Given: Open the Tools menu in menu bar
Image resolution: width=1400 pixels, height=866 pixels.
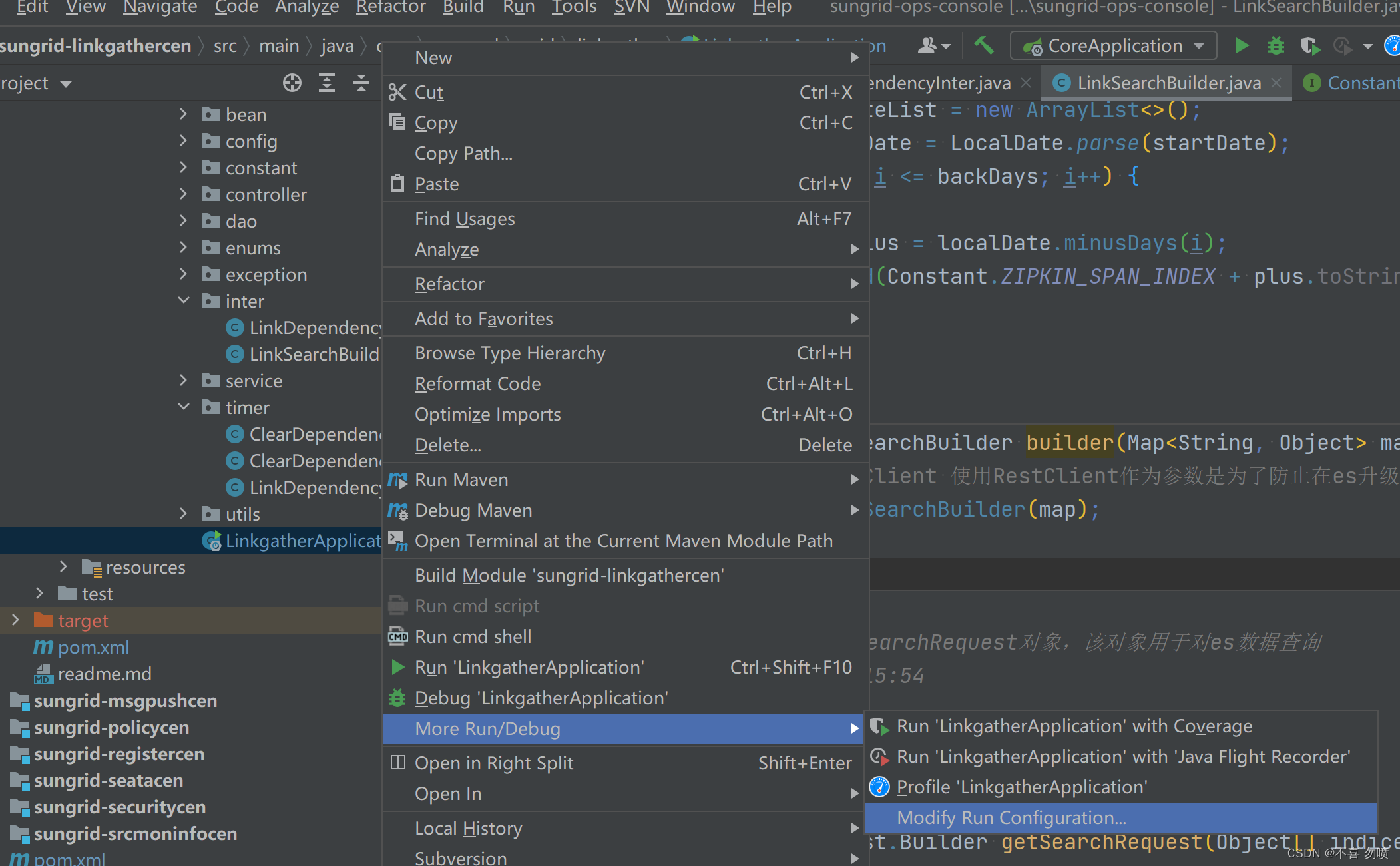Looking at the screenshot, I should (575, 7).
